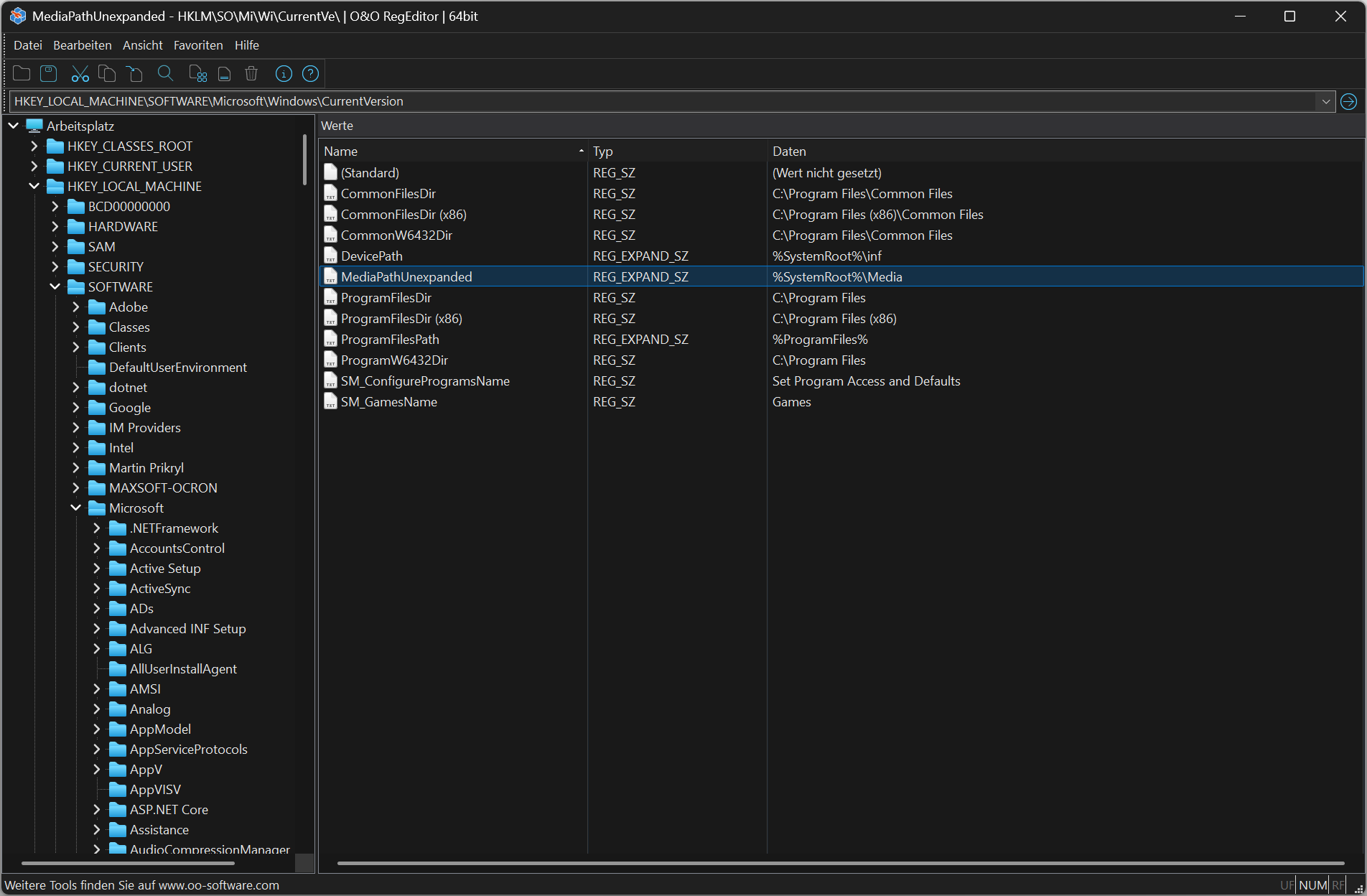
Task: Select the DefaultUserEnvironment key
Action: (177, 367)
